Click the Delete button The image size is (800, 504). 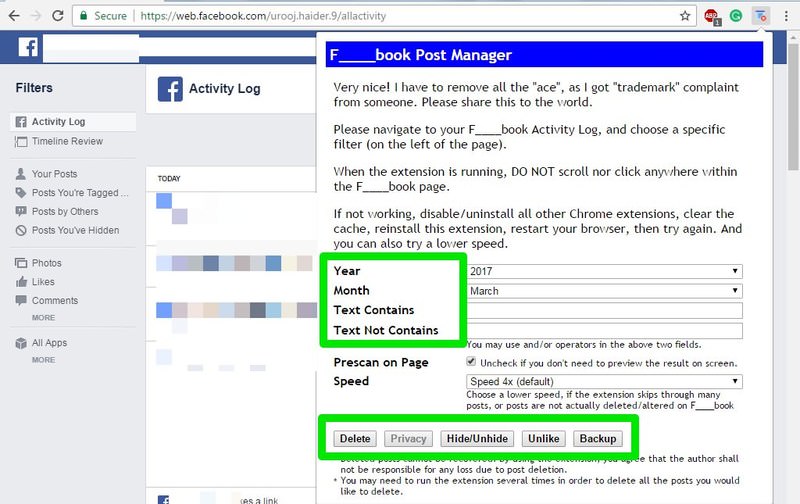pos(355,439)
